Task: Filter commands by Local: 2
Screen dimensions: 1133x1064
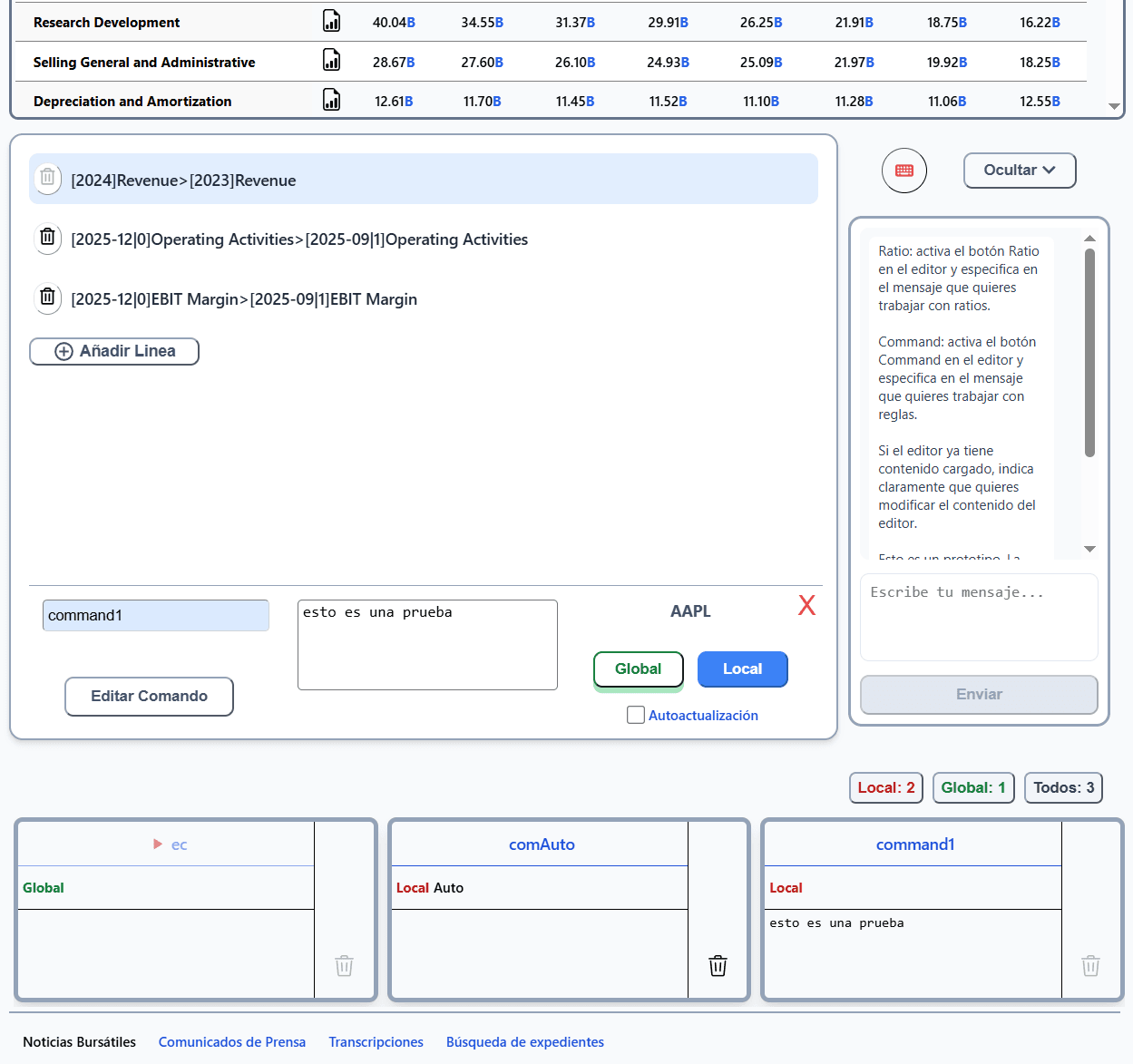Action: (x=886, y=787)
